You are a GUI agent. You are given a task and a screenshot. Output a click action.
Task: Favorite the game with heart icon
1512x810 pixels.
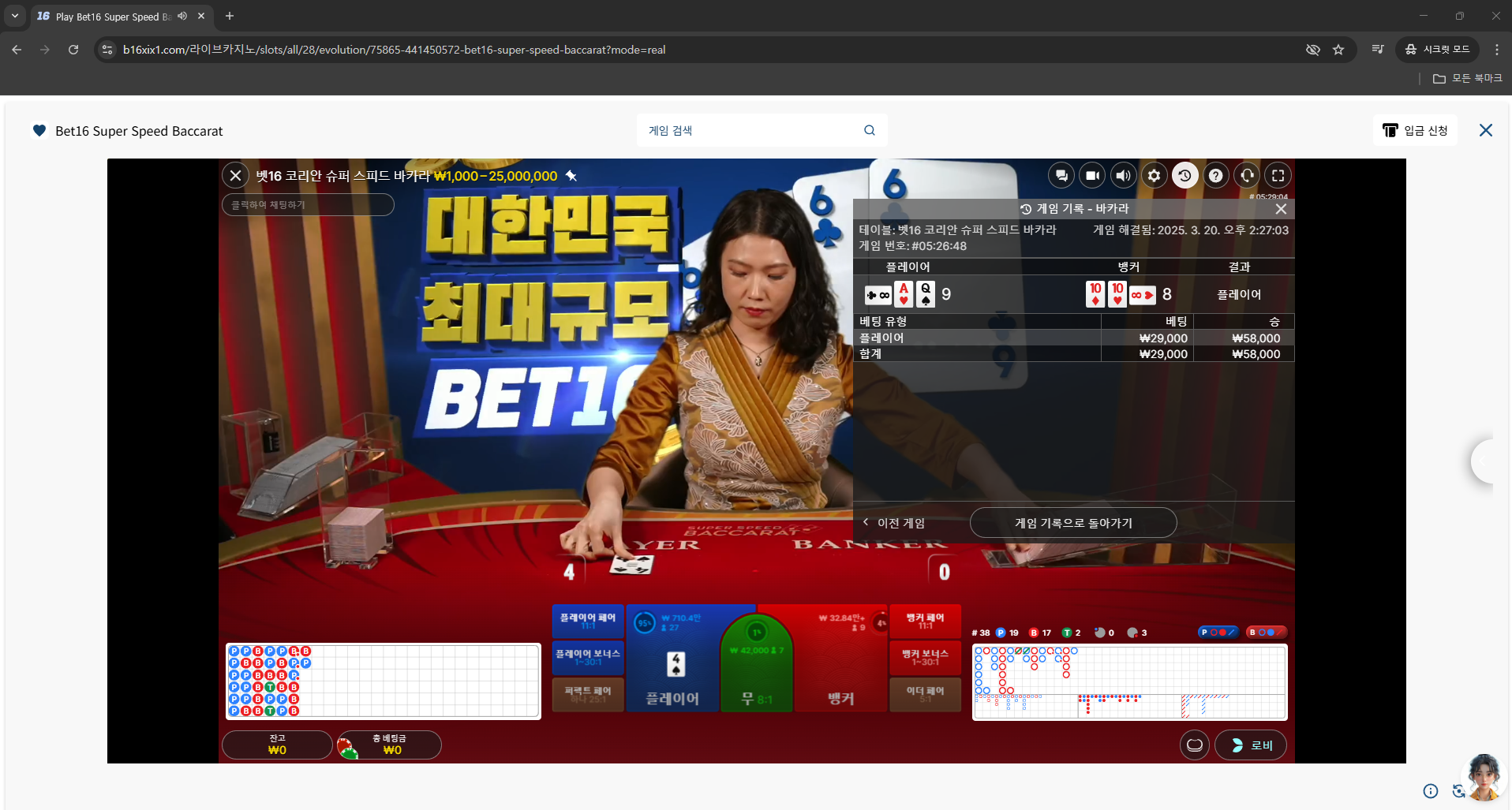(39, 131)
